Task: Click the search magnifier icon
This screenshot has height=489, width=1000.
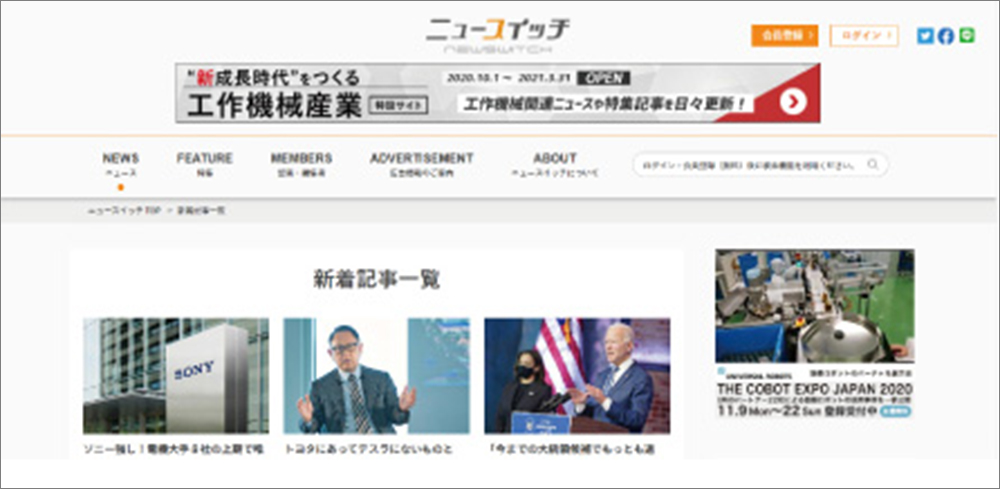Action: tap(872, 164)
